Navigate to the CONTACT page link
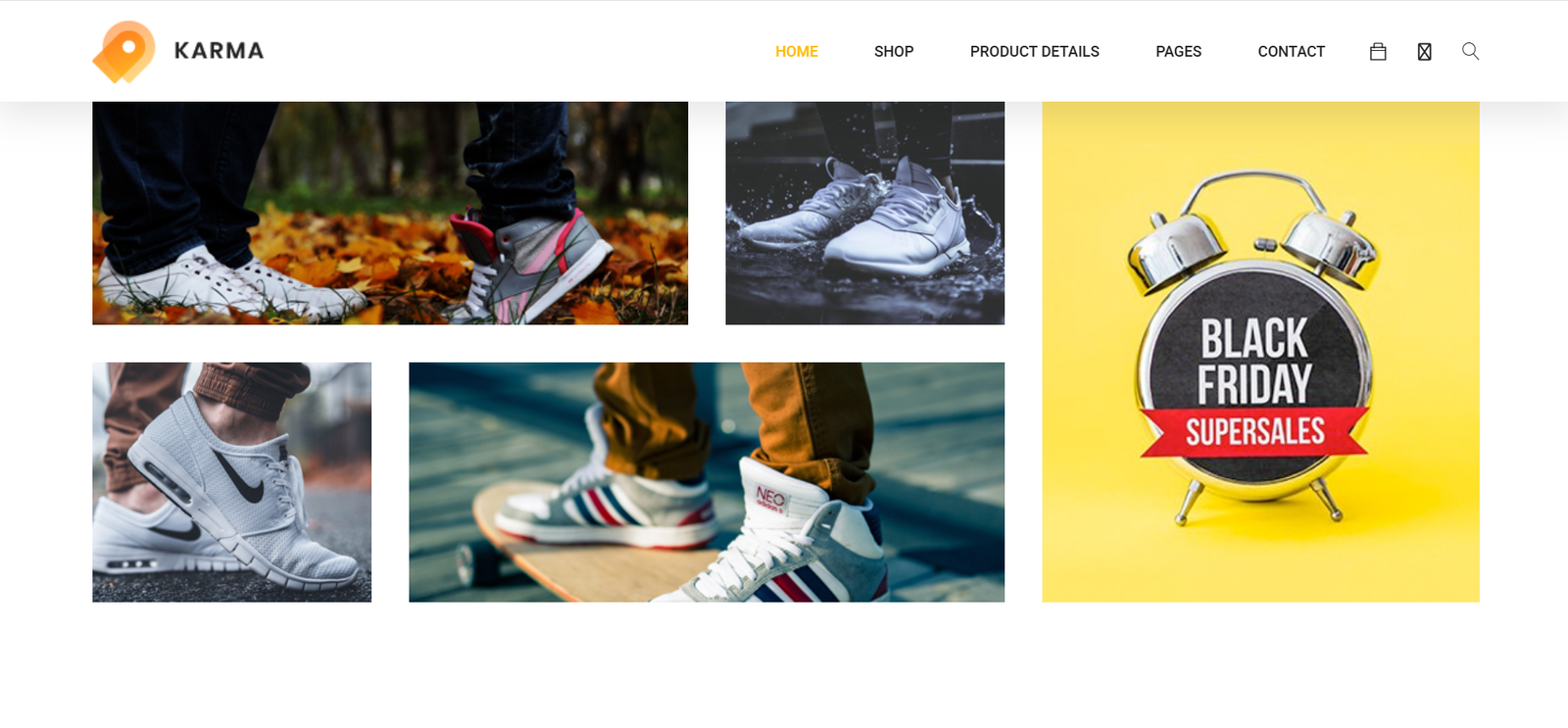The height and width of the screenshot is (728, 1568). (x=1291, y=51)
